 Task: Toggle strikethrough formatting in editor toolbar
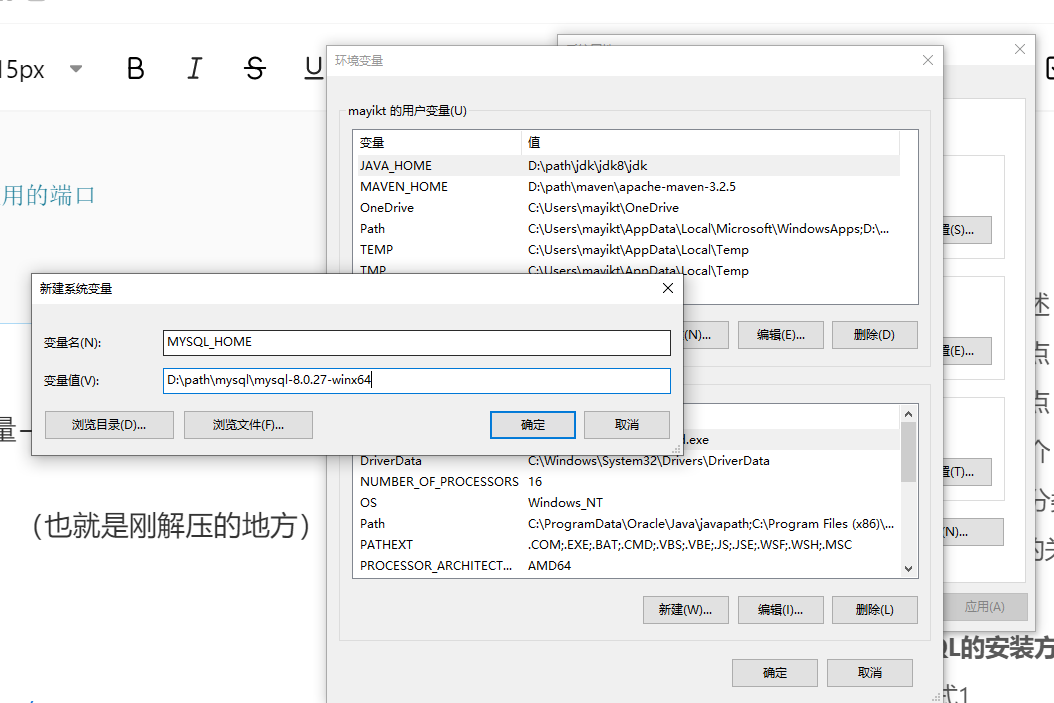click(x=255, y=68)
